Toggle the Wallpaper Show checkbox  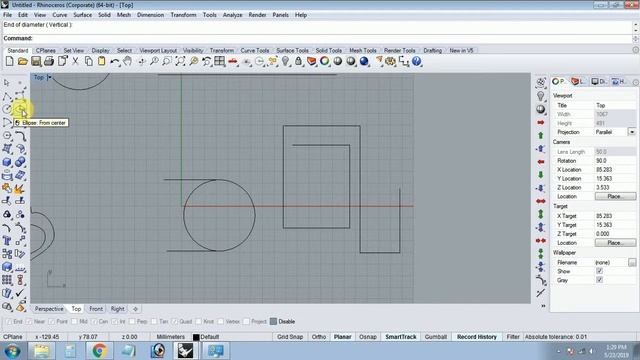click(599, 271)
